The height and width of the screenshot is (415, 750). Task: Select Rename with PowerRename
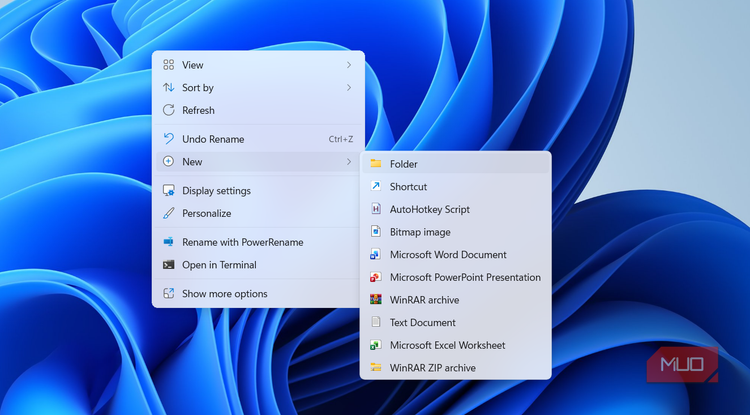click(x=258, y=242)
